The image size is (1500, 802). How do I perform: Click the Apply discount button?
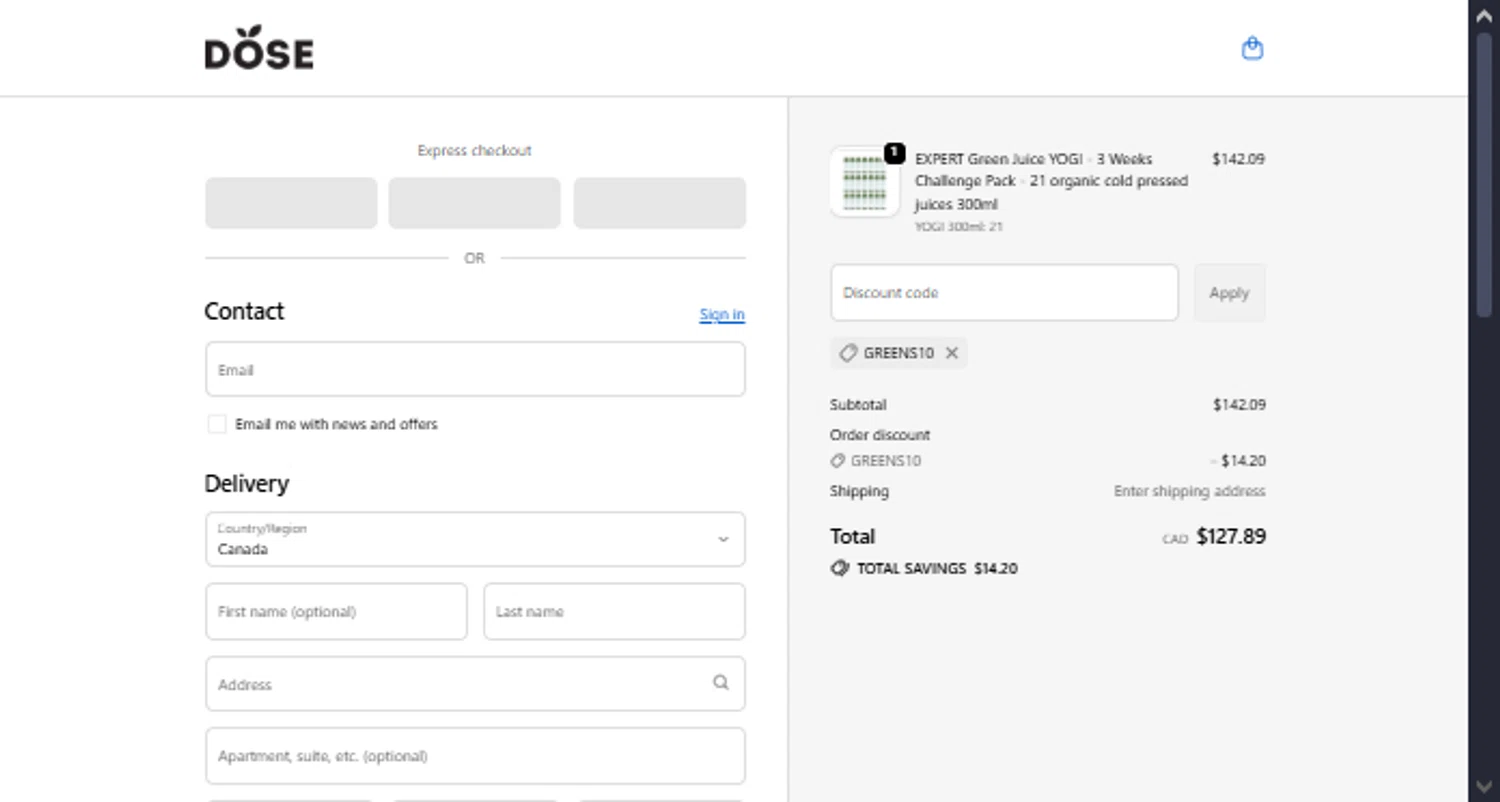click(x=1229, y=293)
